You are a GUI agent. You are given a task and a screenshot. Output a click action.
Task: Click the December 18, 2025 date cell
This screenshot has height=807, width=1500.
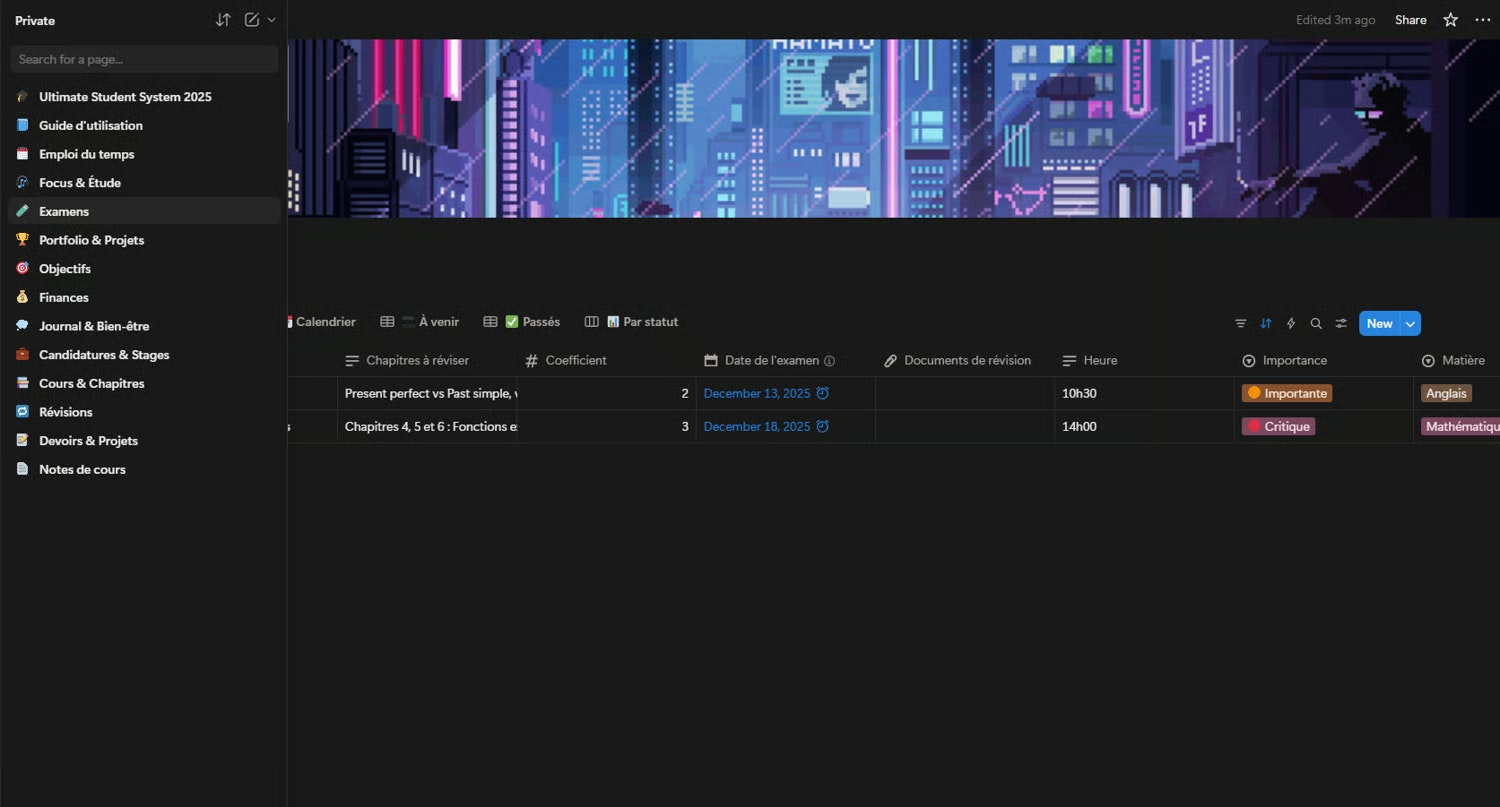[786, 426]
